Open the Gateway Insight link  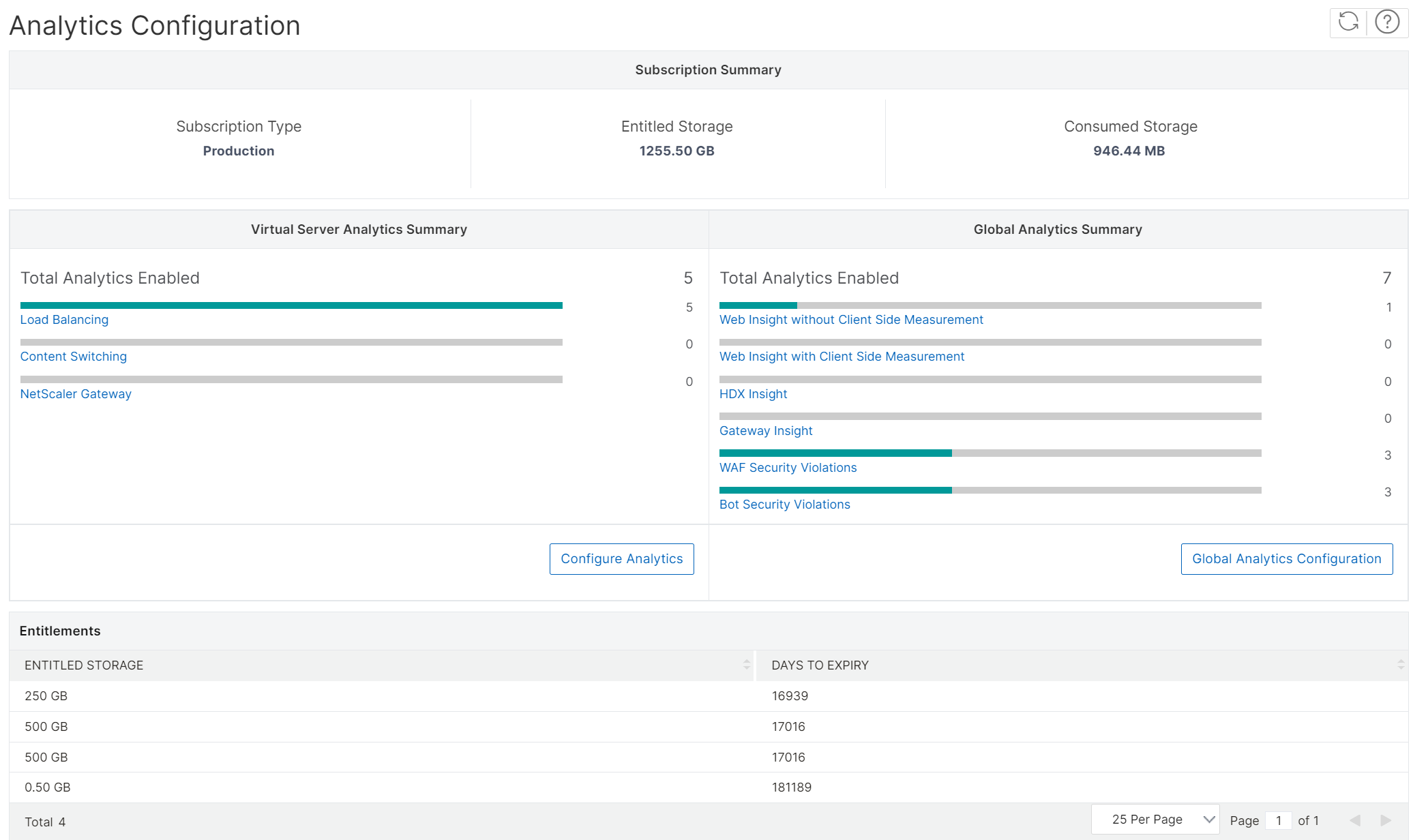pos(766,431)
